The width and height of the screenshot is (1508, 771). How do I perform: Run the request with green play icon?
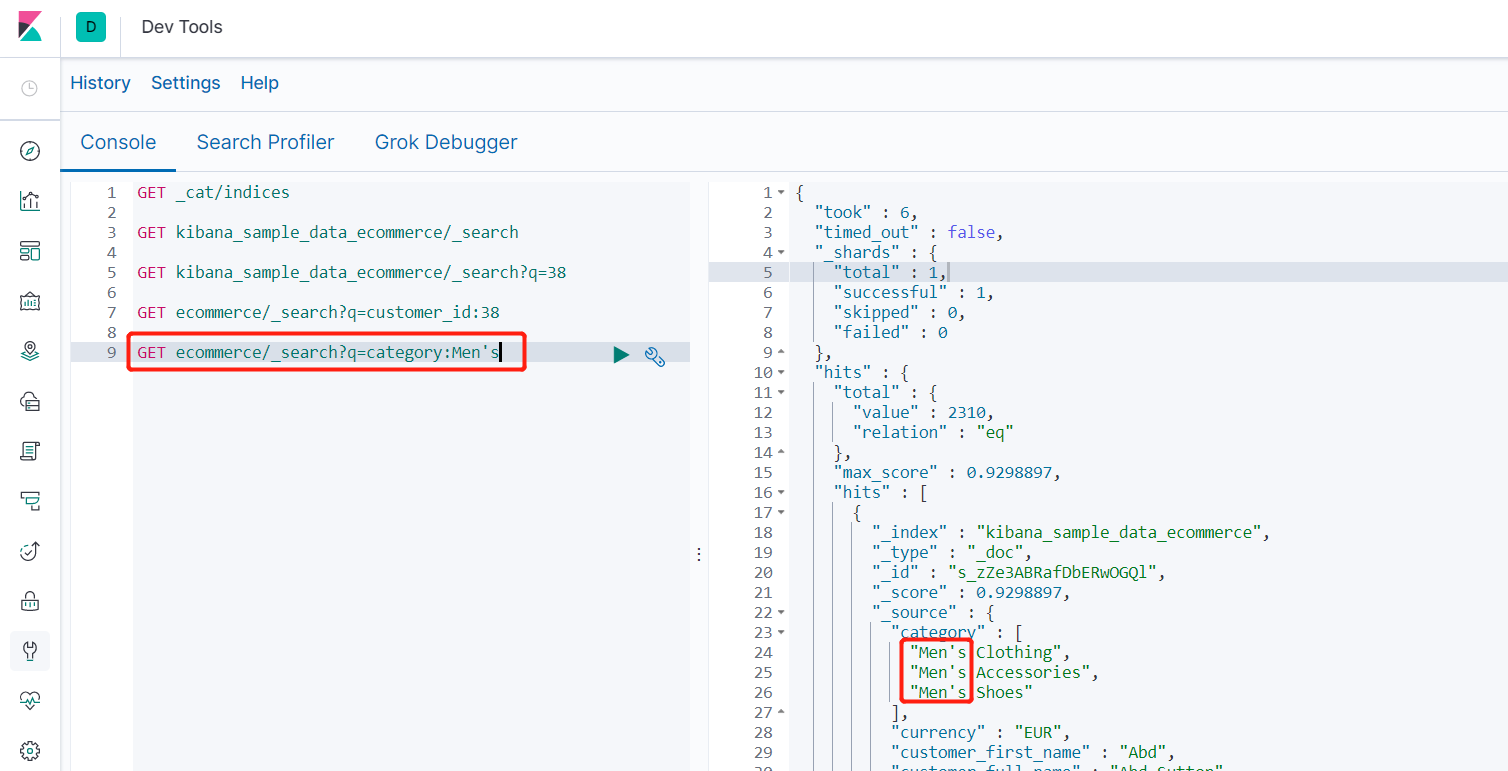[621, 354]
